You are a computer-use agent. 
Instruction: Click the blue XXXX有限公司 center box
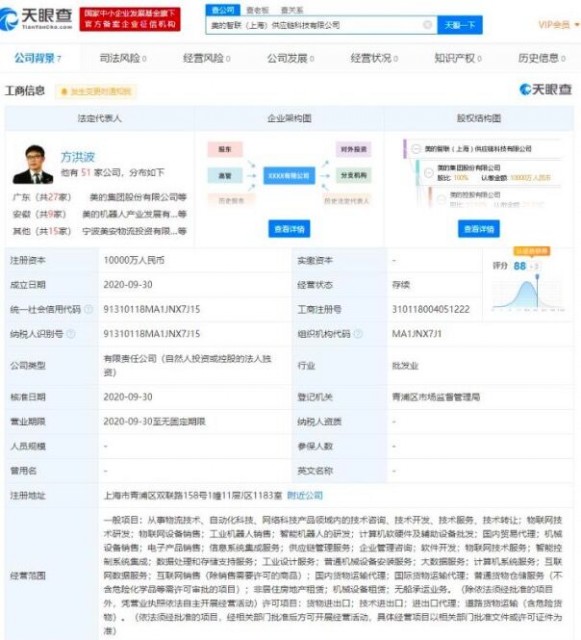tap(289, 176)
